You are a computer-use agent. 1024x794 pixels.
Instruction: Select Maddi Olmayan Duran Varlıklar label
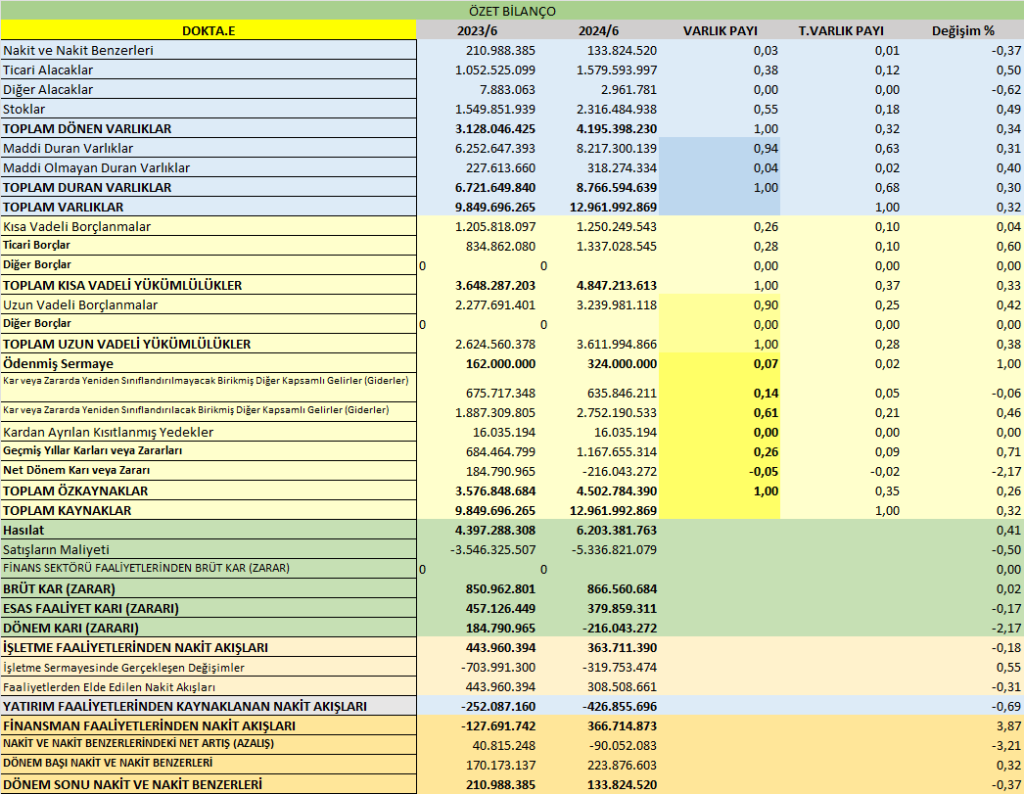tap(208, 168)
